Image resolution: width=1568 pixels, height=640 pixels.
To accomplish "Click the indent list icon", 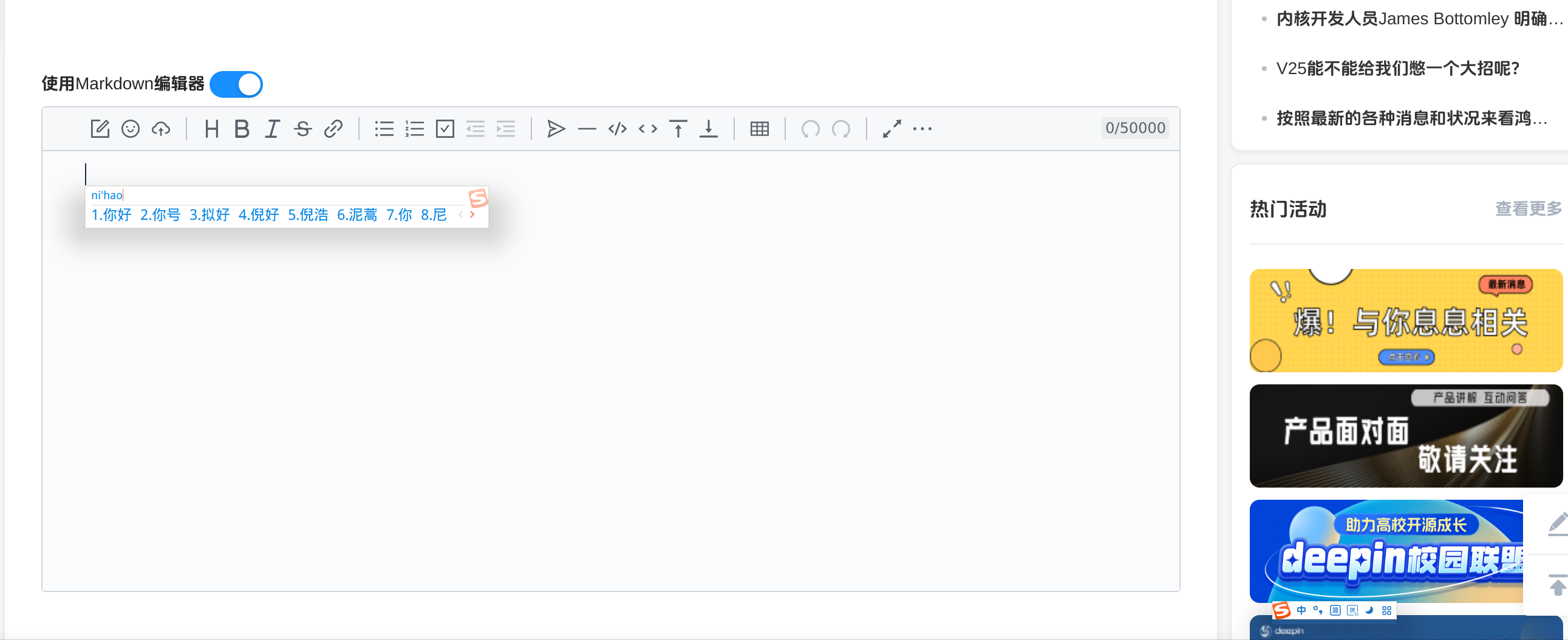I will pyautogui.click(x=506, y=128).
